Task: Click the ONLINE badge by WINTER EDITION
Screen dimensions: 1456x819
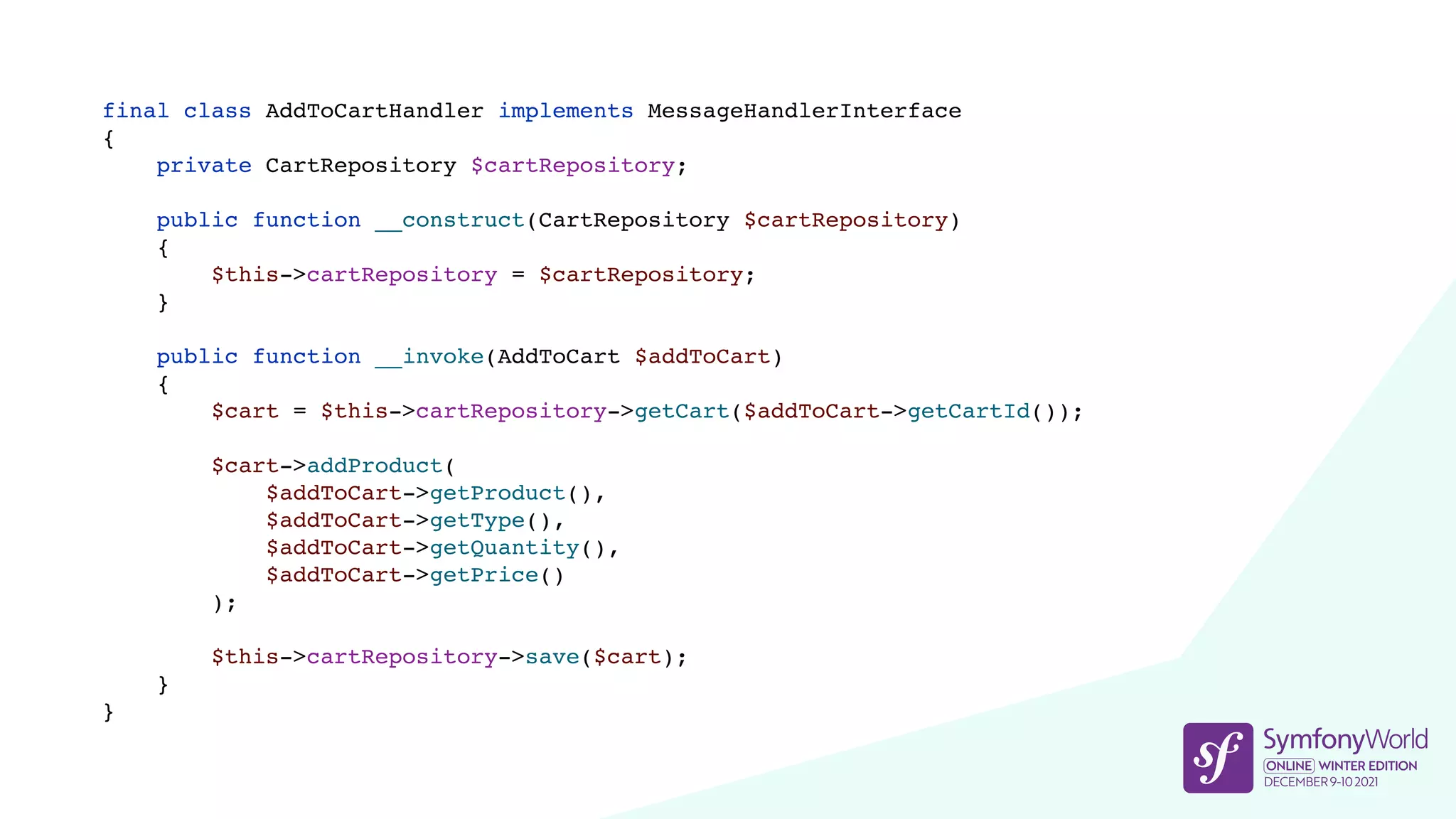Action: pos(1288,766)
